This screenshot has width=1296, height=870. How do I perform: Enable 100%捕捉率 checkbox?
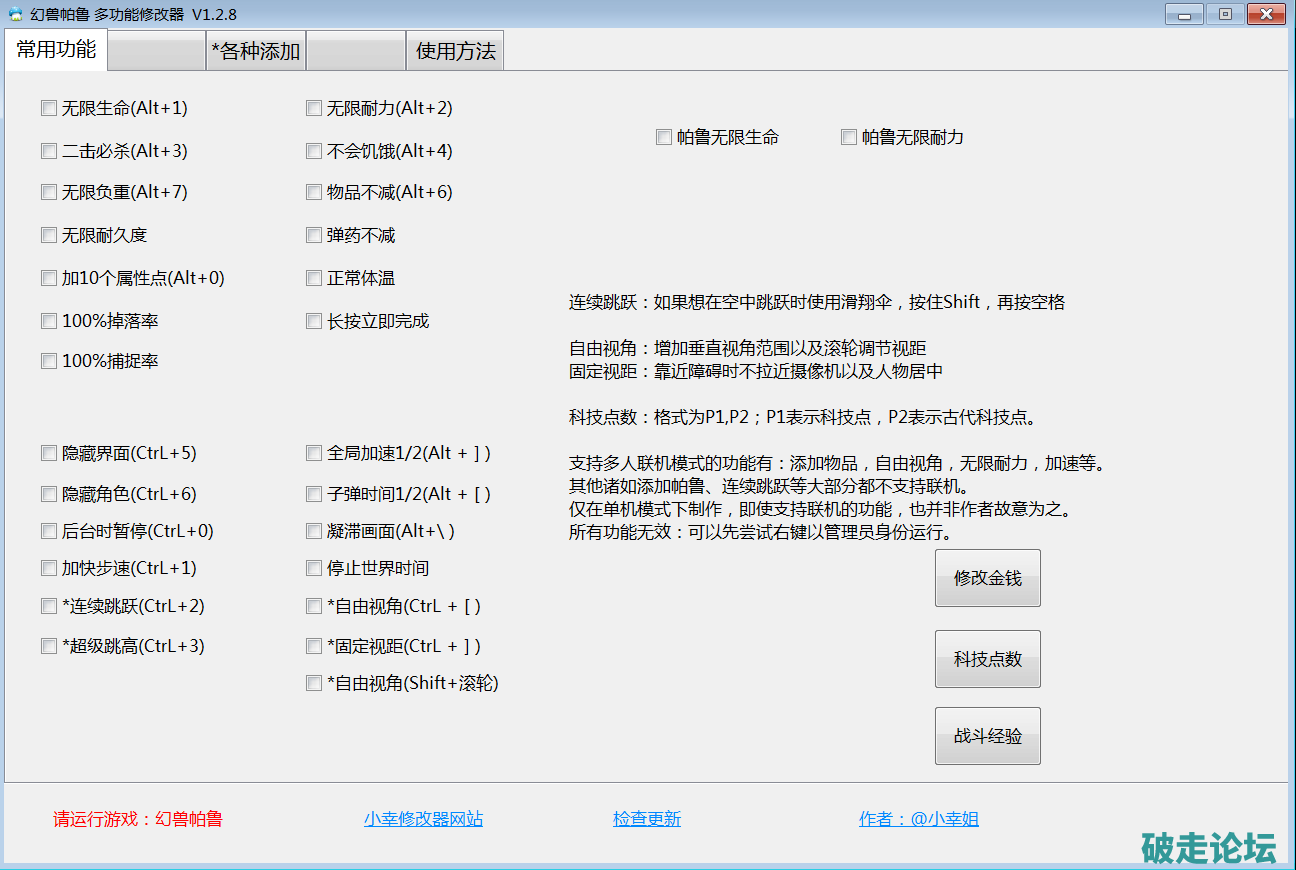[x=49, y=361]
